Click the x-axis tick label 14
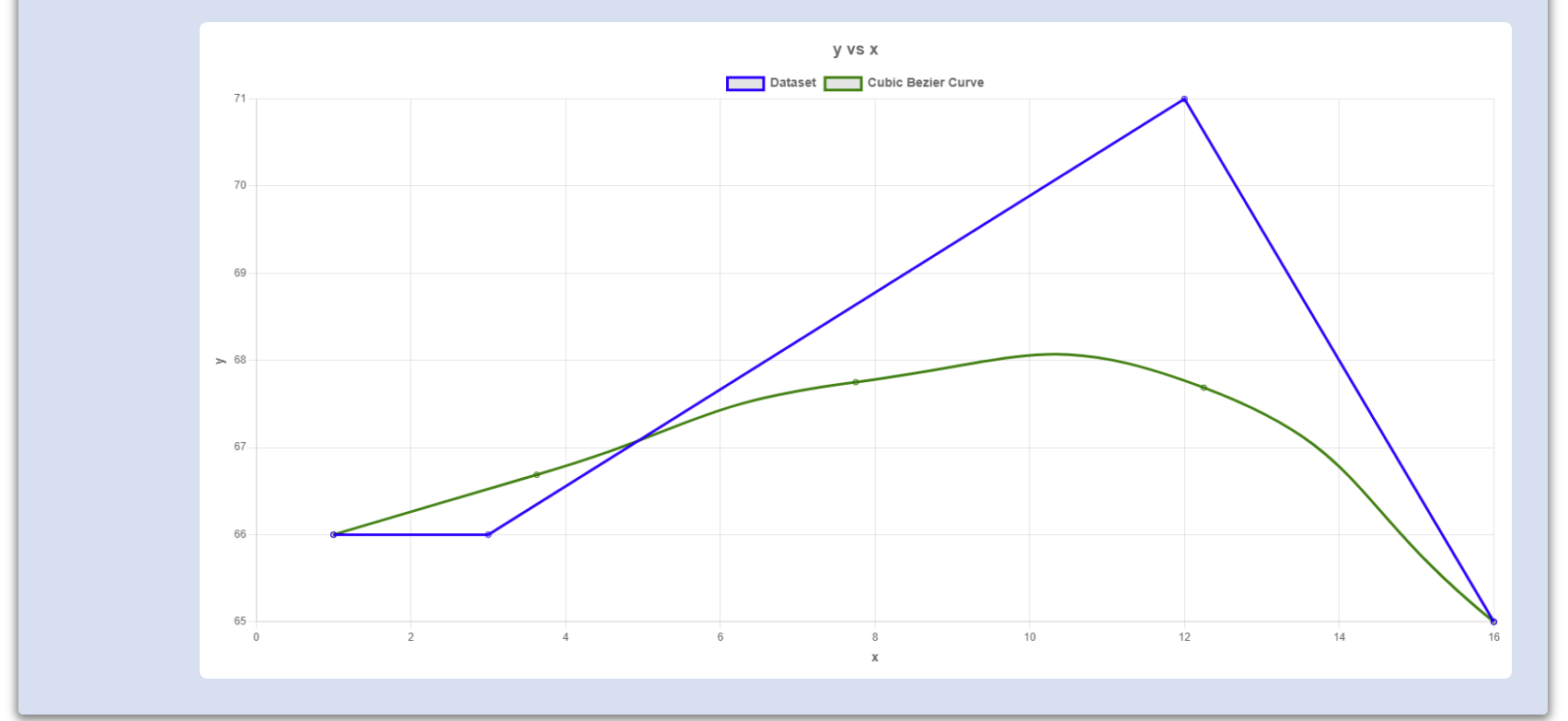The height and width of the screenshot is (721, 1568). pyautogui.click(x=1339, y=637)
